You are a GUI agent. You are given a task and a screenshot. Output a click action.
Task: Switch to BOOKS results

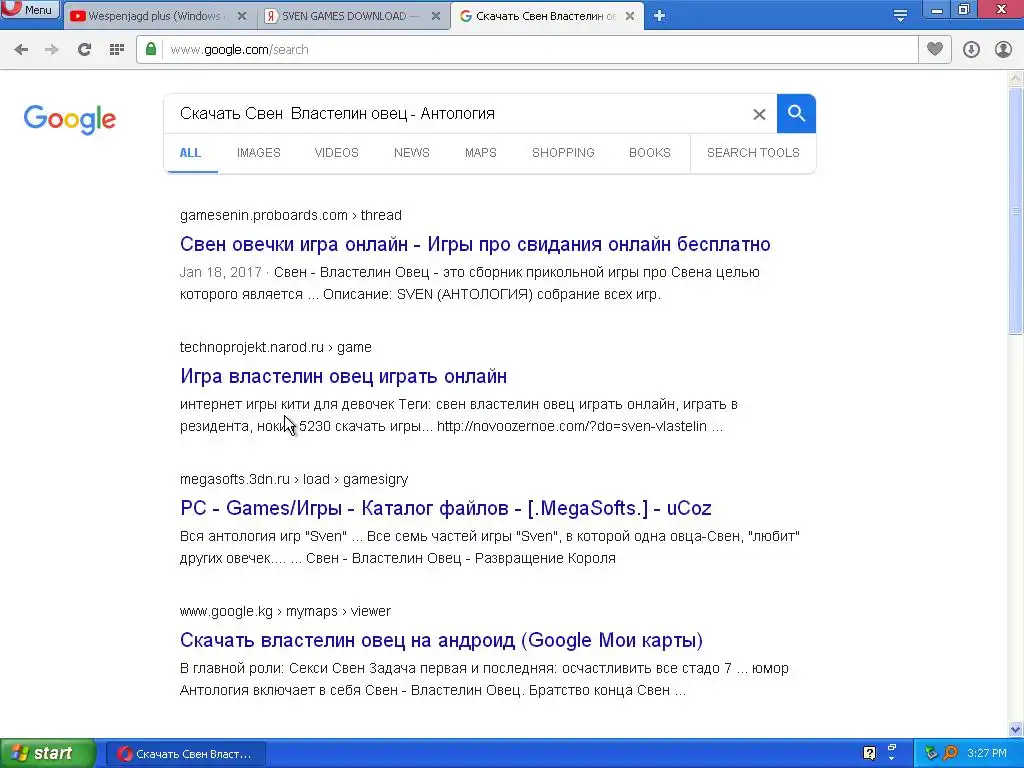point(650,153)
